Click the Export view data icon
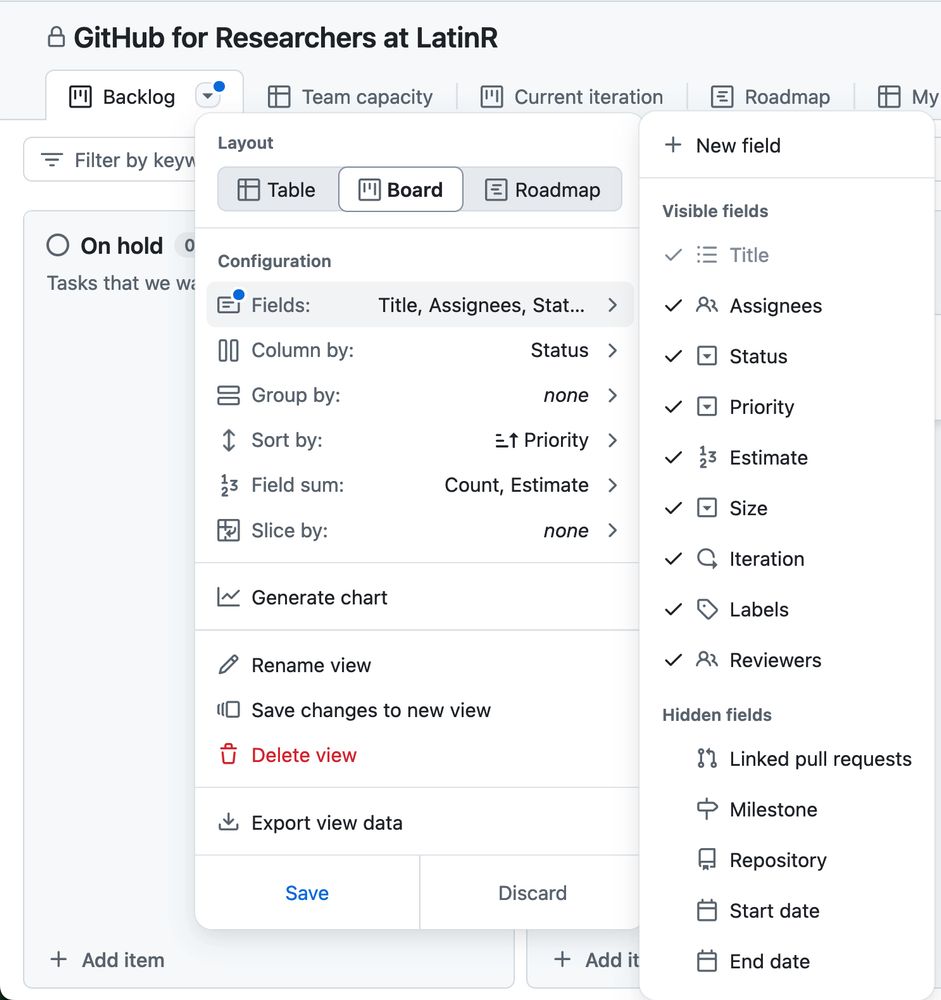Screen dimensions: 941x1000 [x=231, y=822]
